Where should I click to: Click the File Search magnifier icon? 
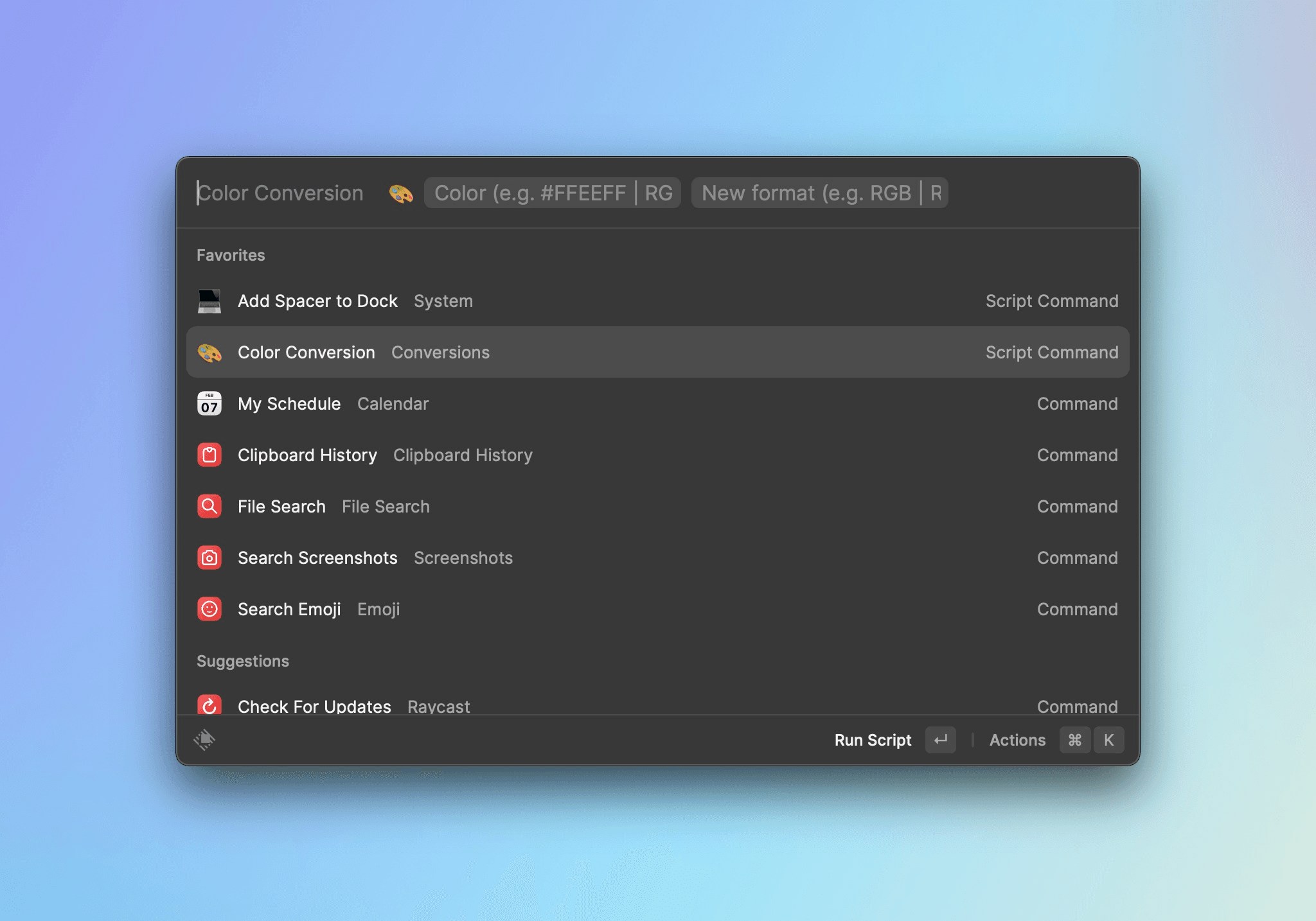tap(209, 507)
